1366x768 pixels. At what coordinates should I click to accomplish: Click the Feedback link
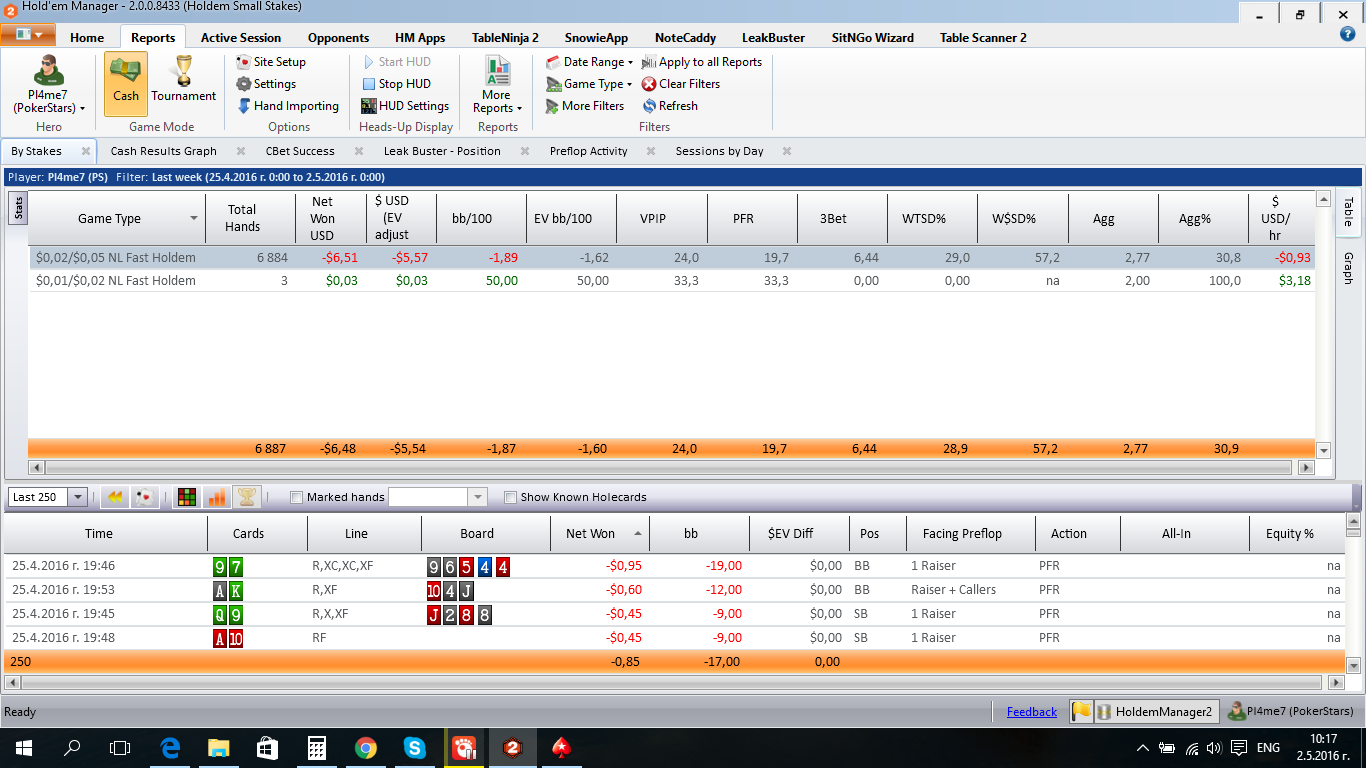[1032, 712]
